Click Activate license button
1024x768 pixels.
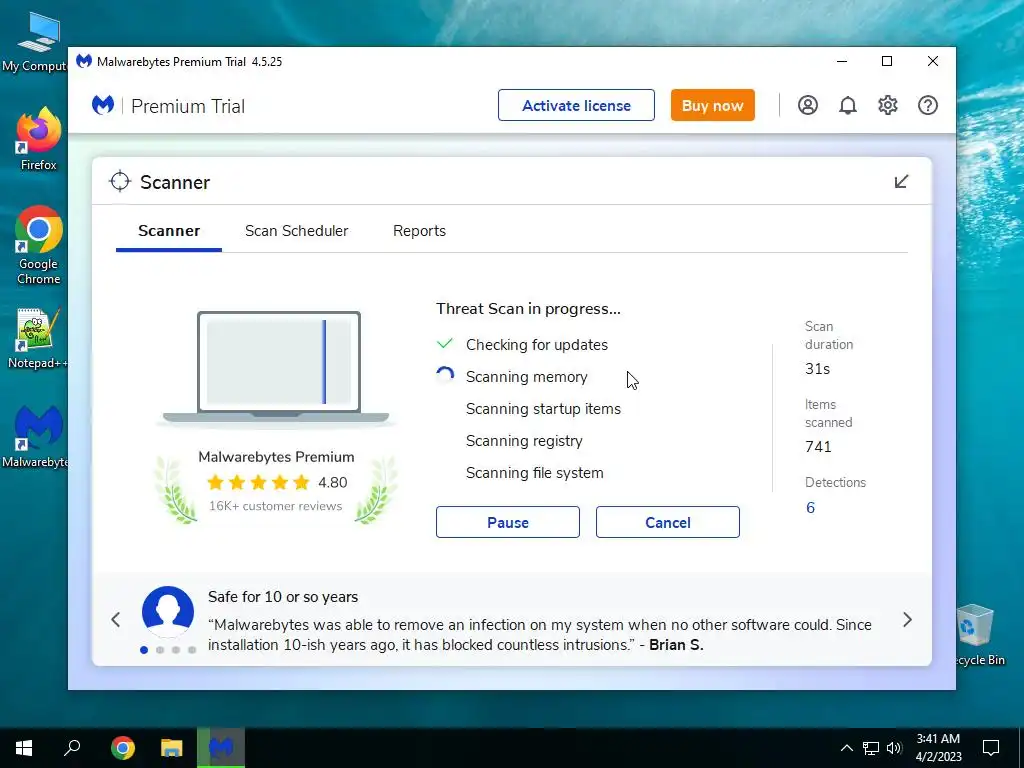pyautogui.click(x=576, y=105)
